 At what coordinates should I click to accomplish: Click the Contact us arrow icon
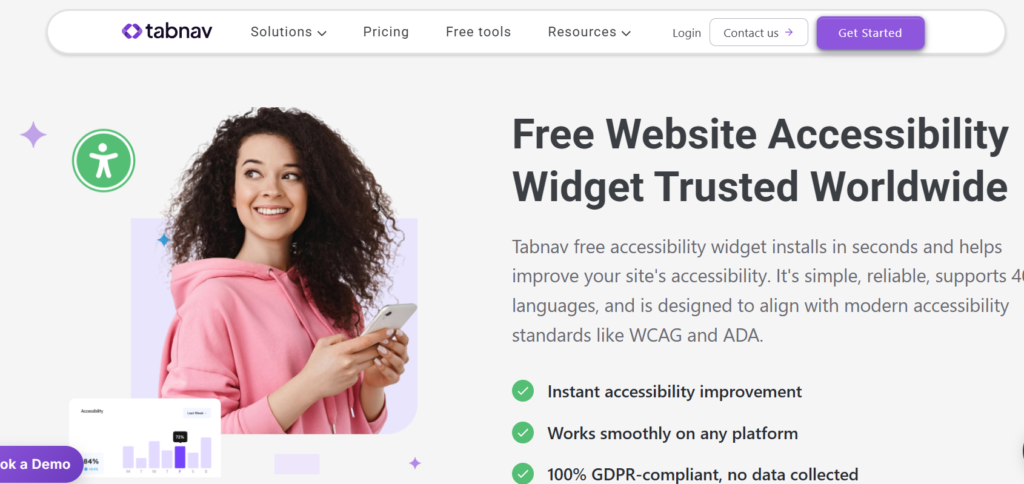tap(789, 32)
